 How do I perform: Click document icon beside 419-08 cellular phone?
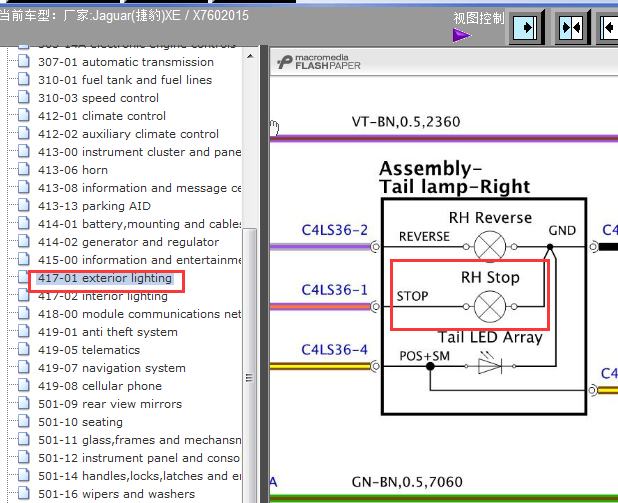24,385
